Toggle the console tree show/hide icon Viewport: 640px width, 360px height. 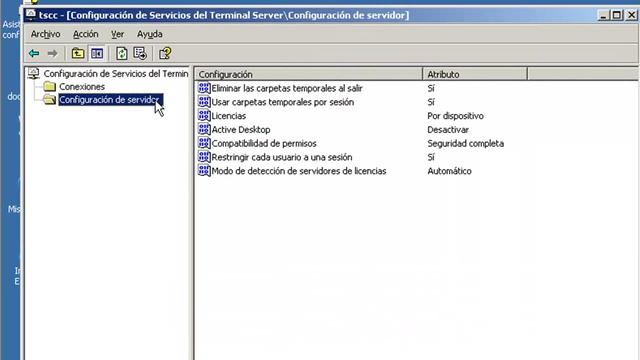click(x=97, y=53)
